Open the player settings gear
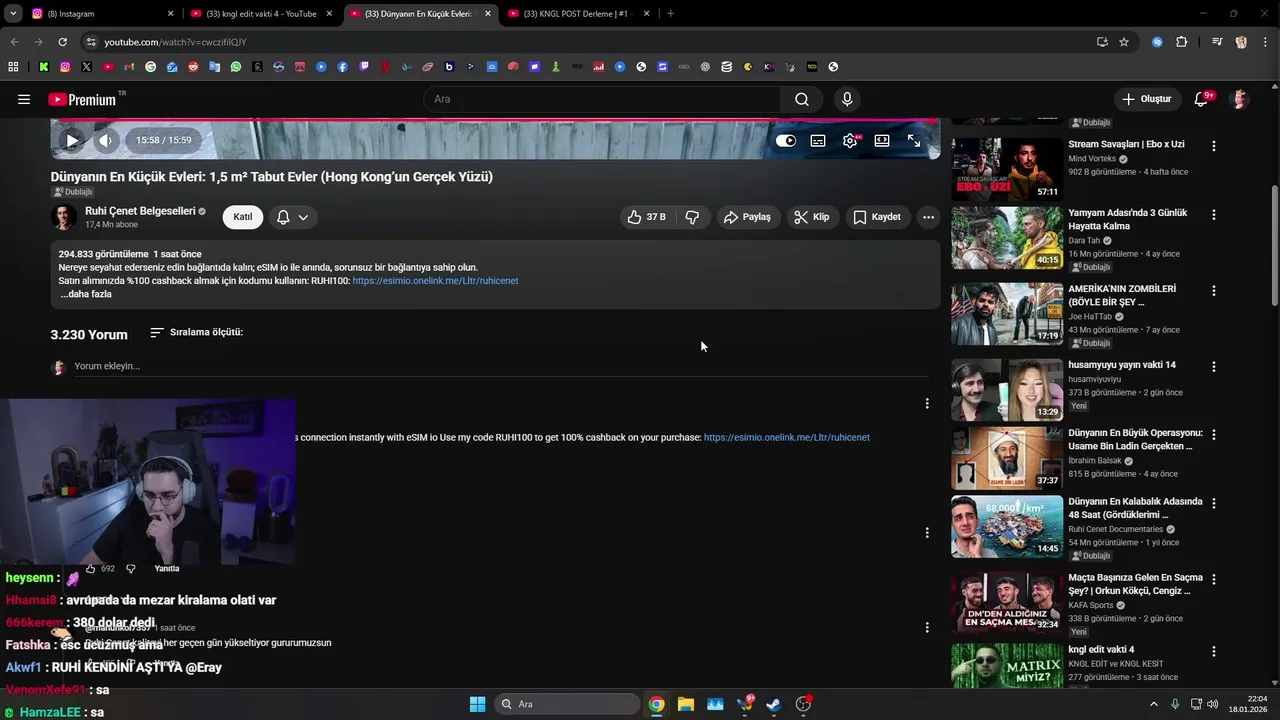 click(850, 141)
